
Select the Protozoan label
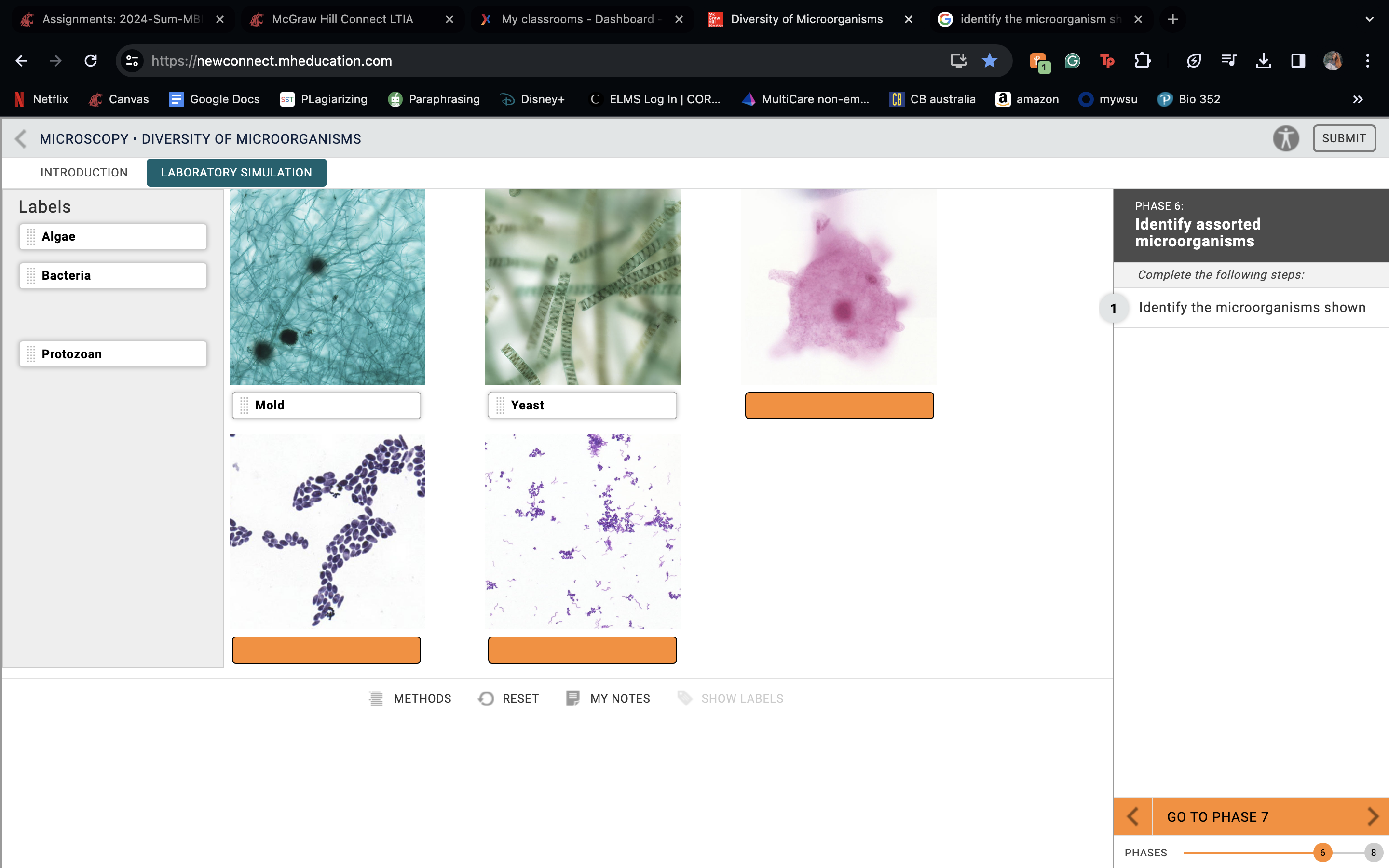(x=112, y=353)
